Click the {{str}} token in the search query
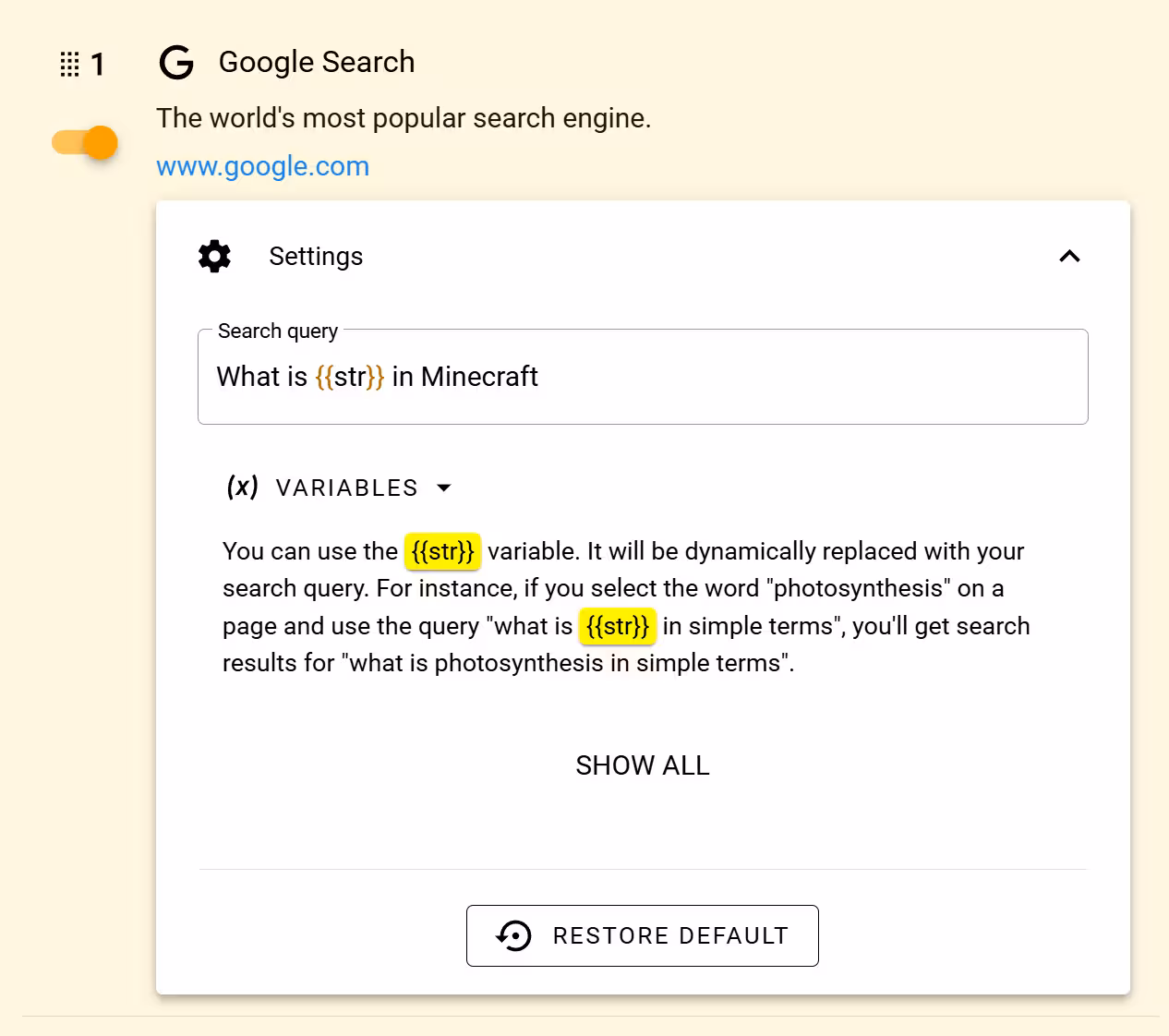This screenshot has width=1169, height=1036. click(349, 377)
